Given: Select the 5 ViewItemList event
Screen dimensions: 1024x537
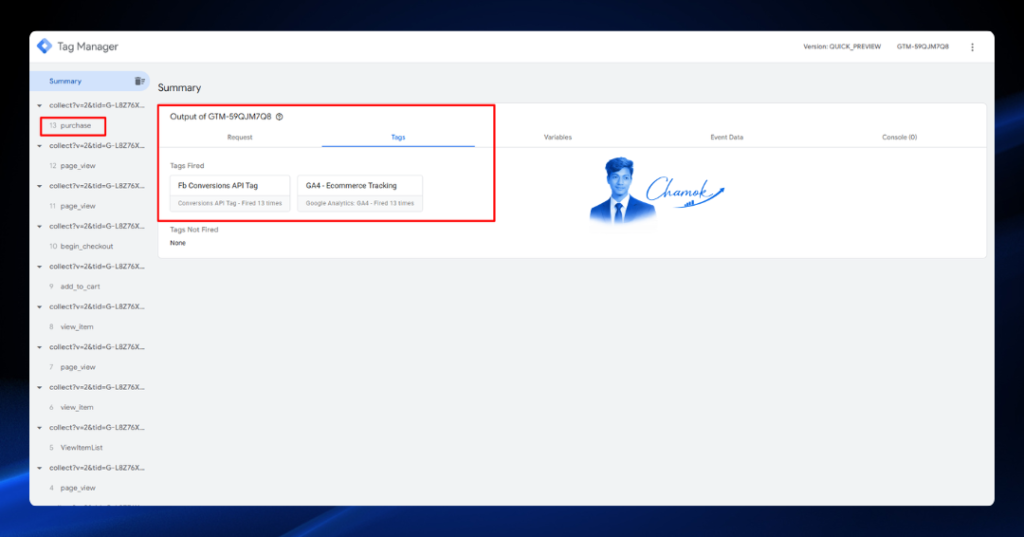Looking at the screenshot, I should (x=76, y=448).
